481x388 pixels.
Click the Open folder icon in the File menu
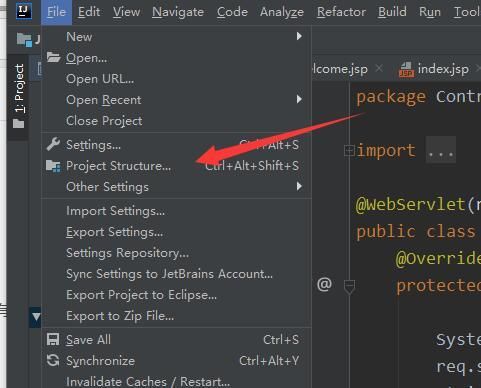[53, 57]
